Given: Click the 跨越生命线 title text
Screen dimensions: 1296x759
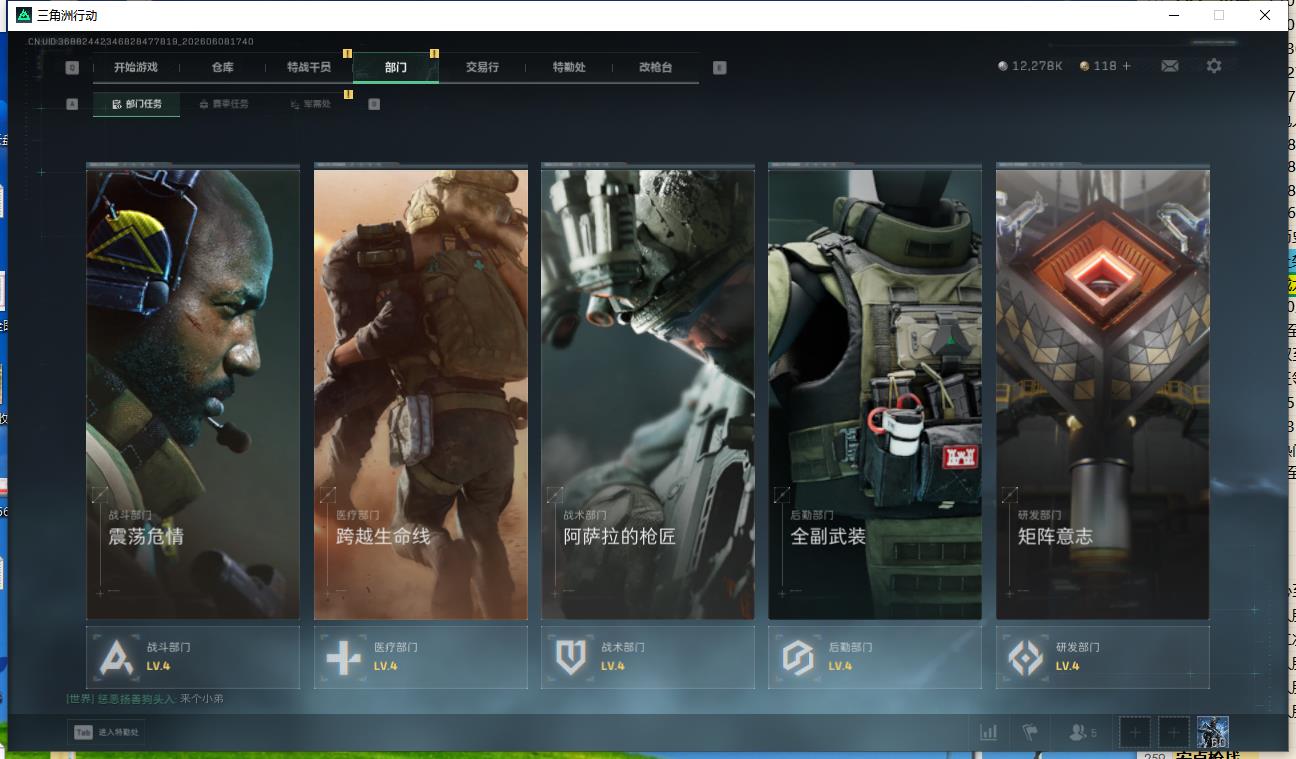Looking at the screenshot, I should point(383,536).
